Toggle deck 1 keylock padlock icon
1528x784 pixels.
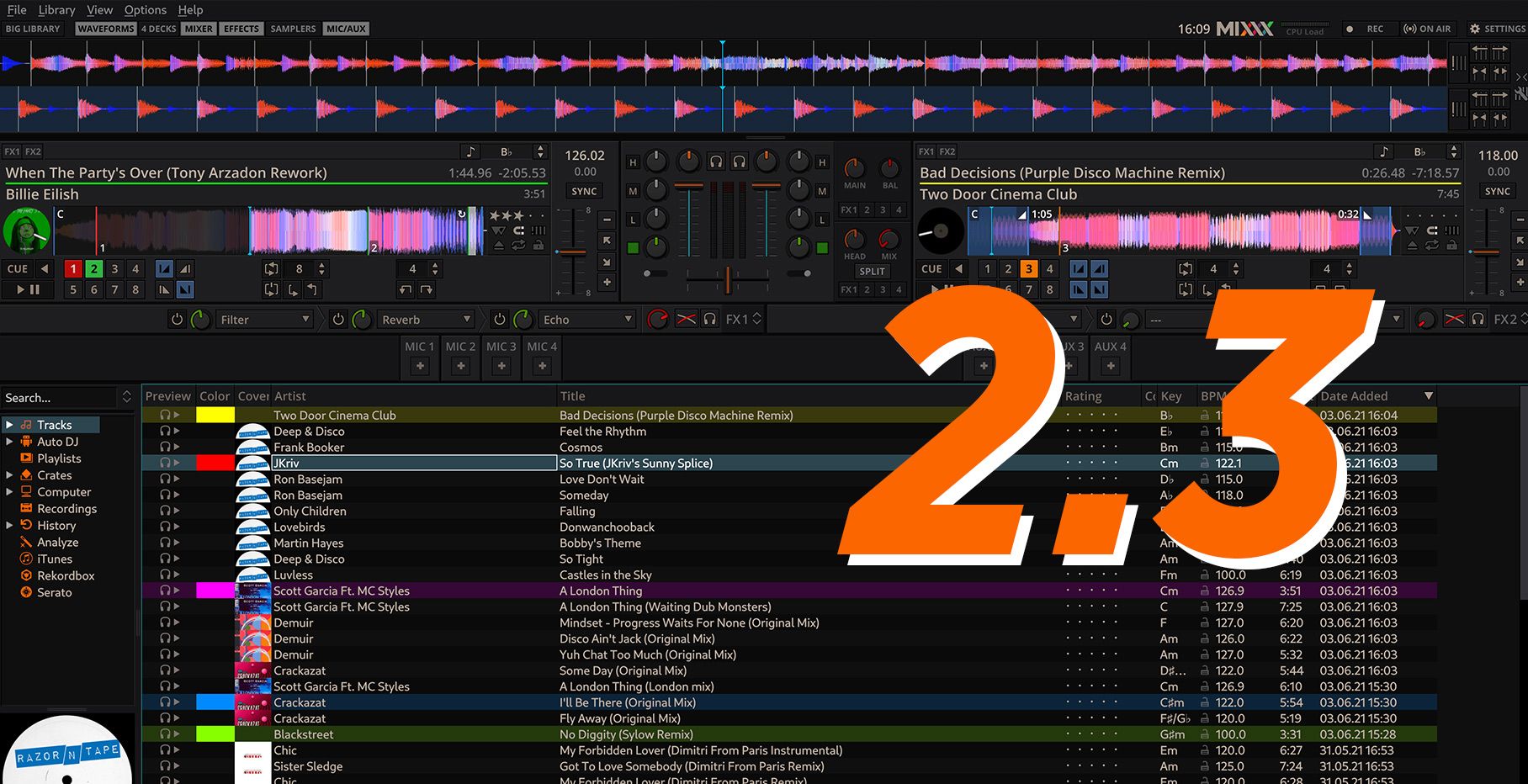pos(539,246)
